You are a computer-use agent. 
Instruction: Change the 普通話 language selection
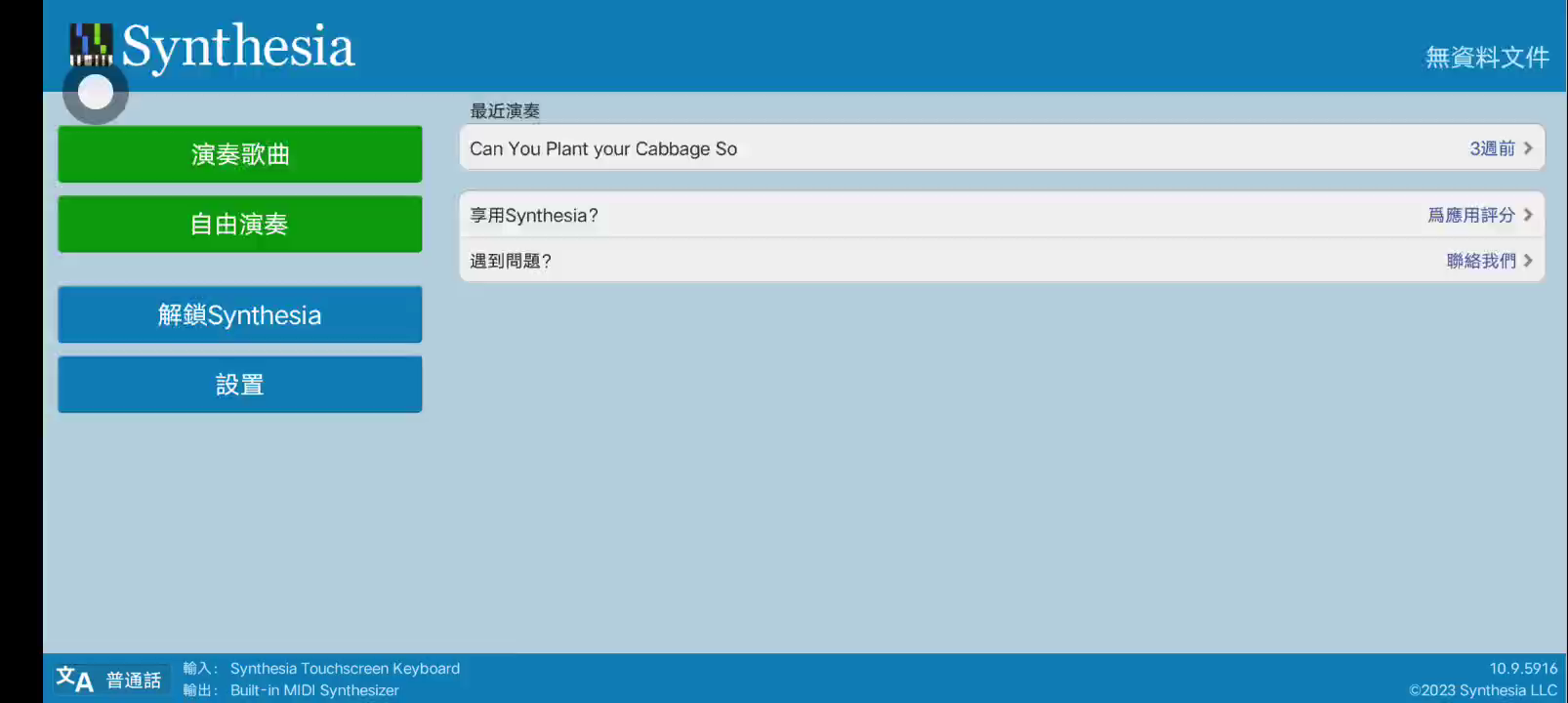pyautogui.click(x=134, y=681)
